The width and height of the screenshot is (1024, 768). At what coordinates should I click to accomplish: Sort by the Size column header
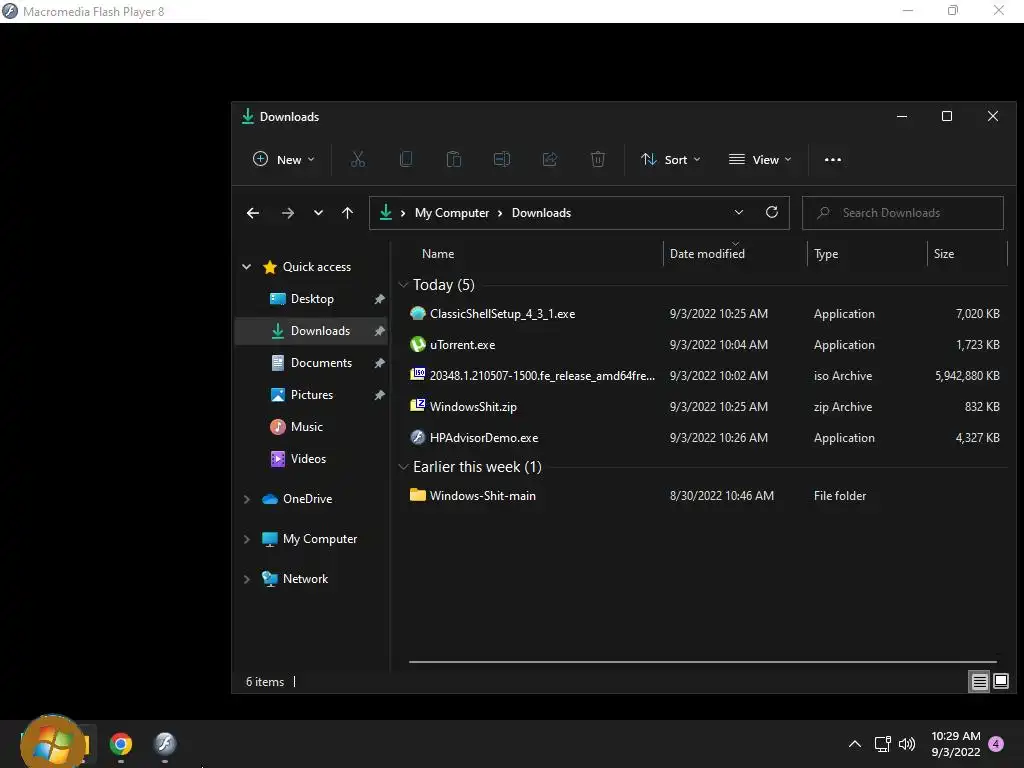pyautogui.click(x=944, y=253)
